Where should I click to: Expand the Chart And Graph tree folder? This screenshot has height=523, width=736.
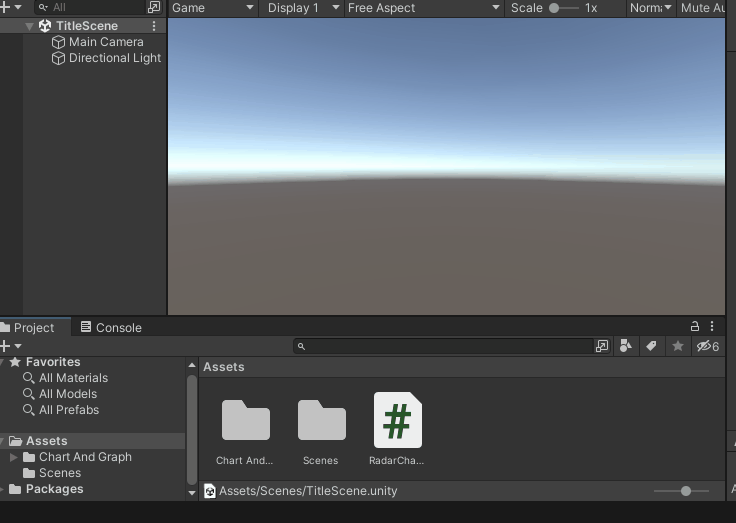(x=14, y=457)
